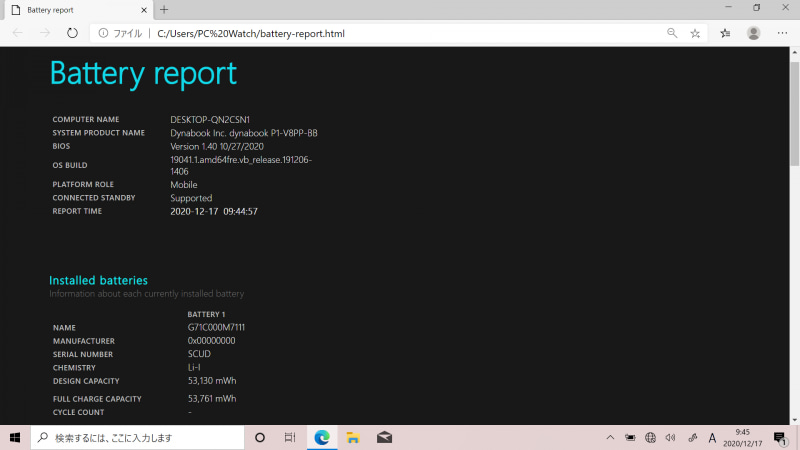This screenshot has width=800, height=450.
Task: Click the browser back arrow
Action: (x=18, y=33)
